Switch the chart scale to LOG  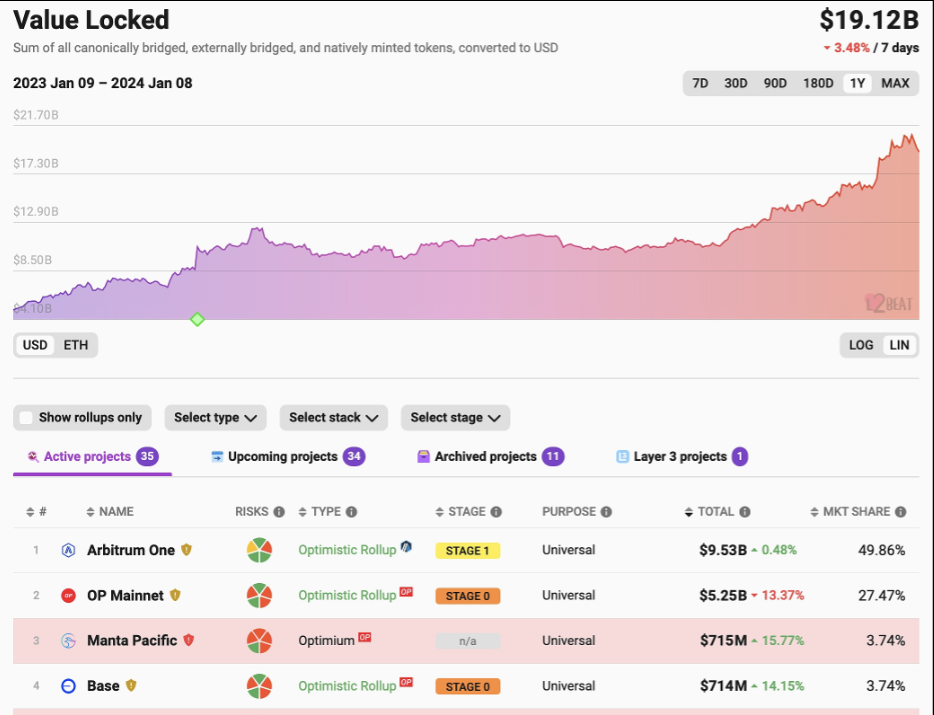(861, 345)
